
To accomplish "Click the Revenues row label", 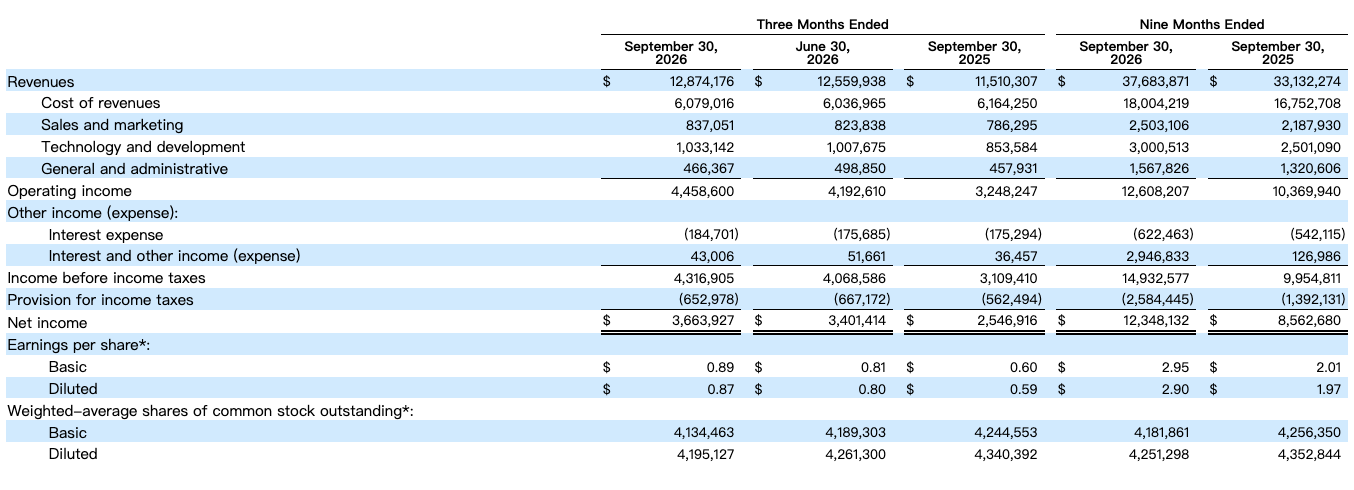I will point(40,82).
